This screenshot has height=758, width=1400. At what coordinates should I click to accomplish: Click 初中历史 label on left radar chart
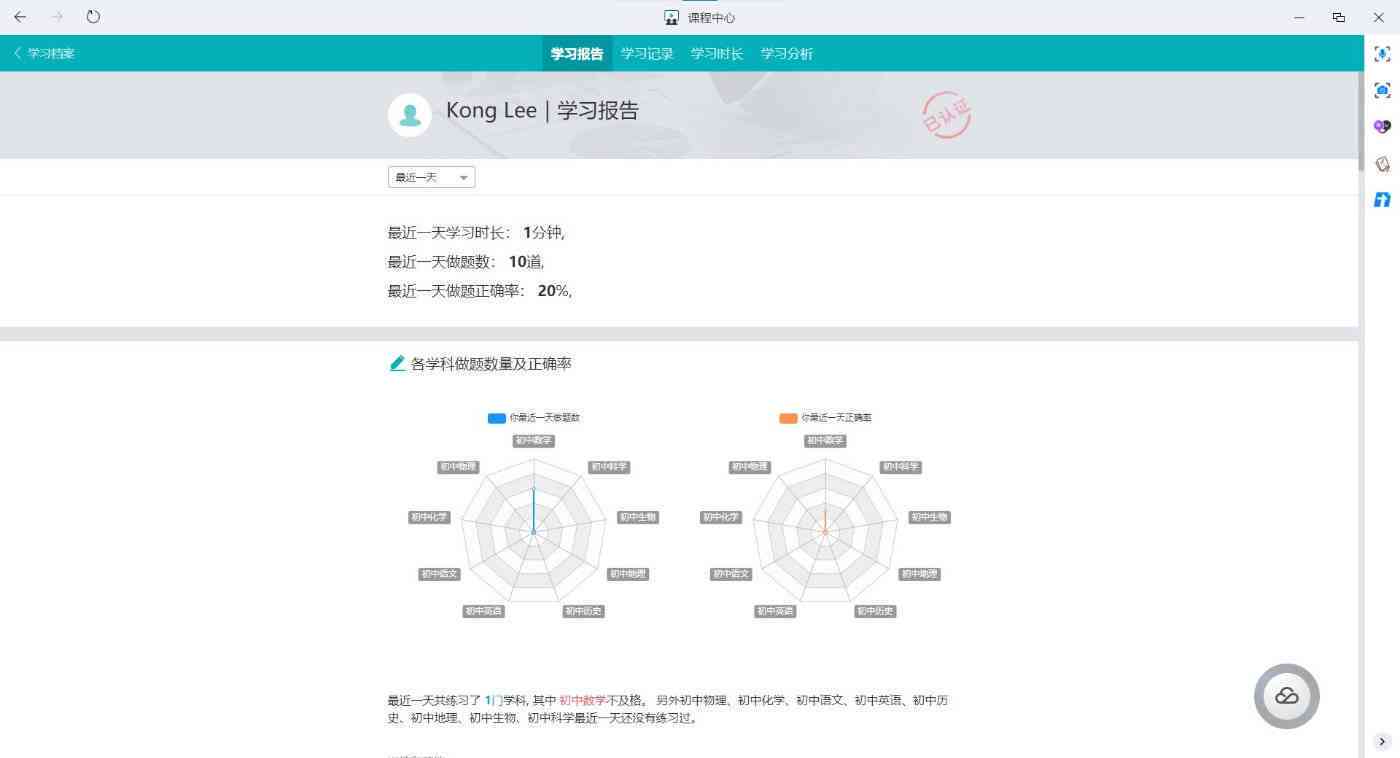coord(584,611)
